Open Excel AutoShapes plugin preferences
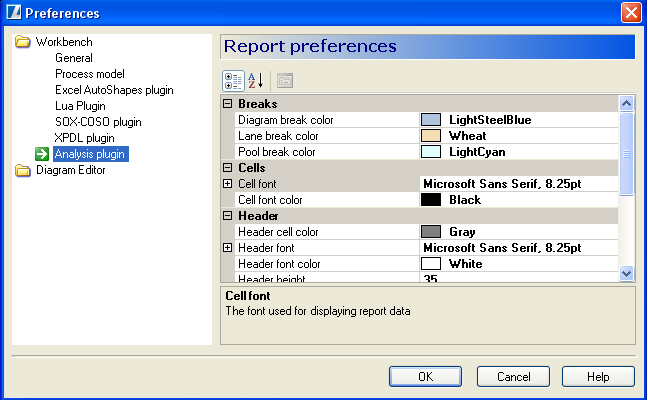Image resolution: width=648 pixels, height=400 pixels. pos(114,90)
